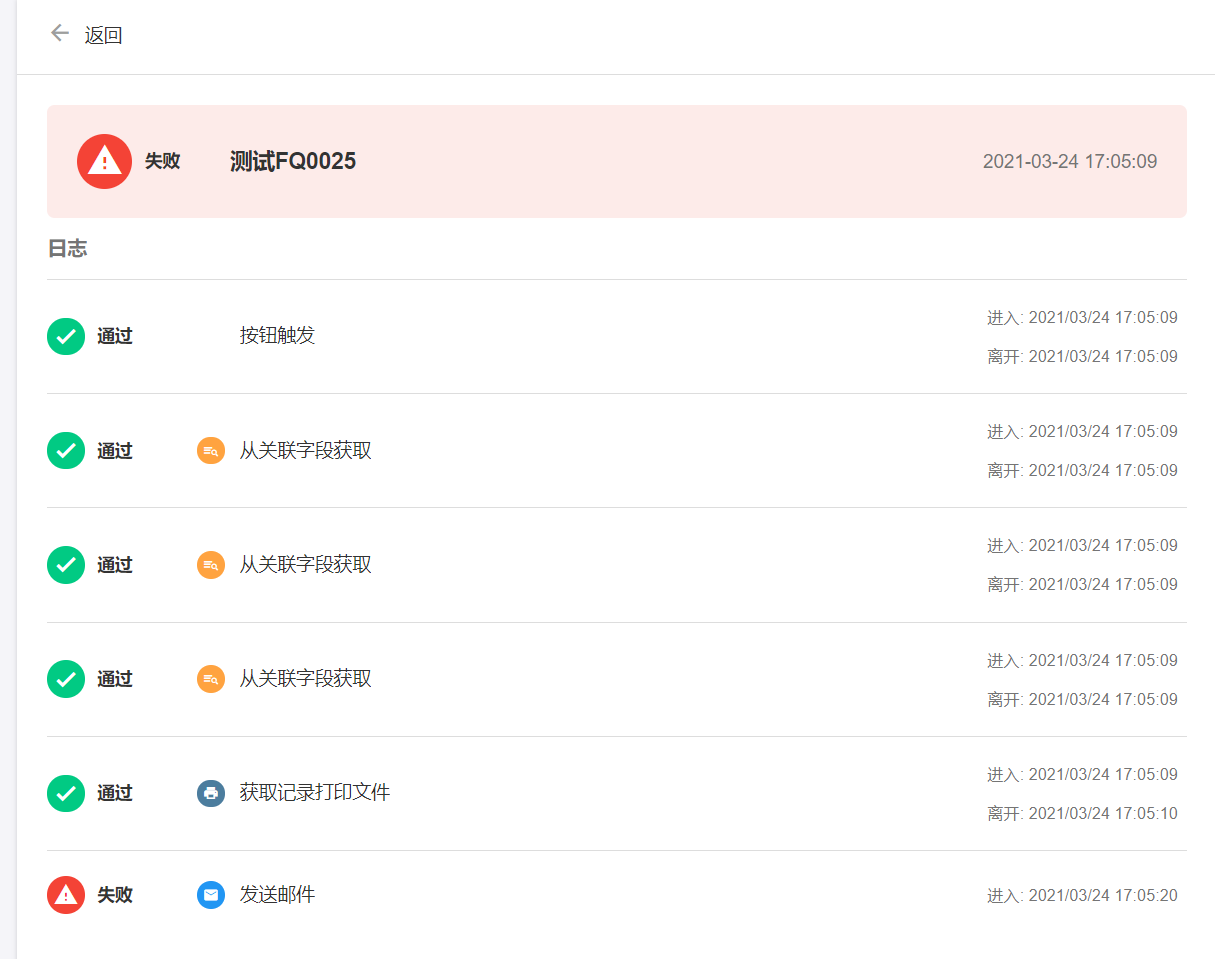The width and height of the screenshot is (1215, 959).
Task: Click the banner timestamp 2021-03-24 17:05:09
Action: point(1069,161)
